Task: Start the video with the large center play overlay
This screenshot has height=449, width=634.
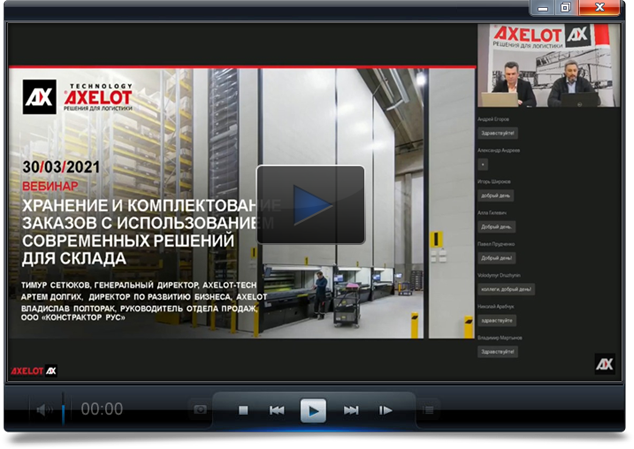Action: [311, 205]
